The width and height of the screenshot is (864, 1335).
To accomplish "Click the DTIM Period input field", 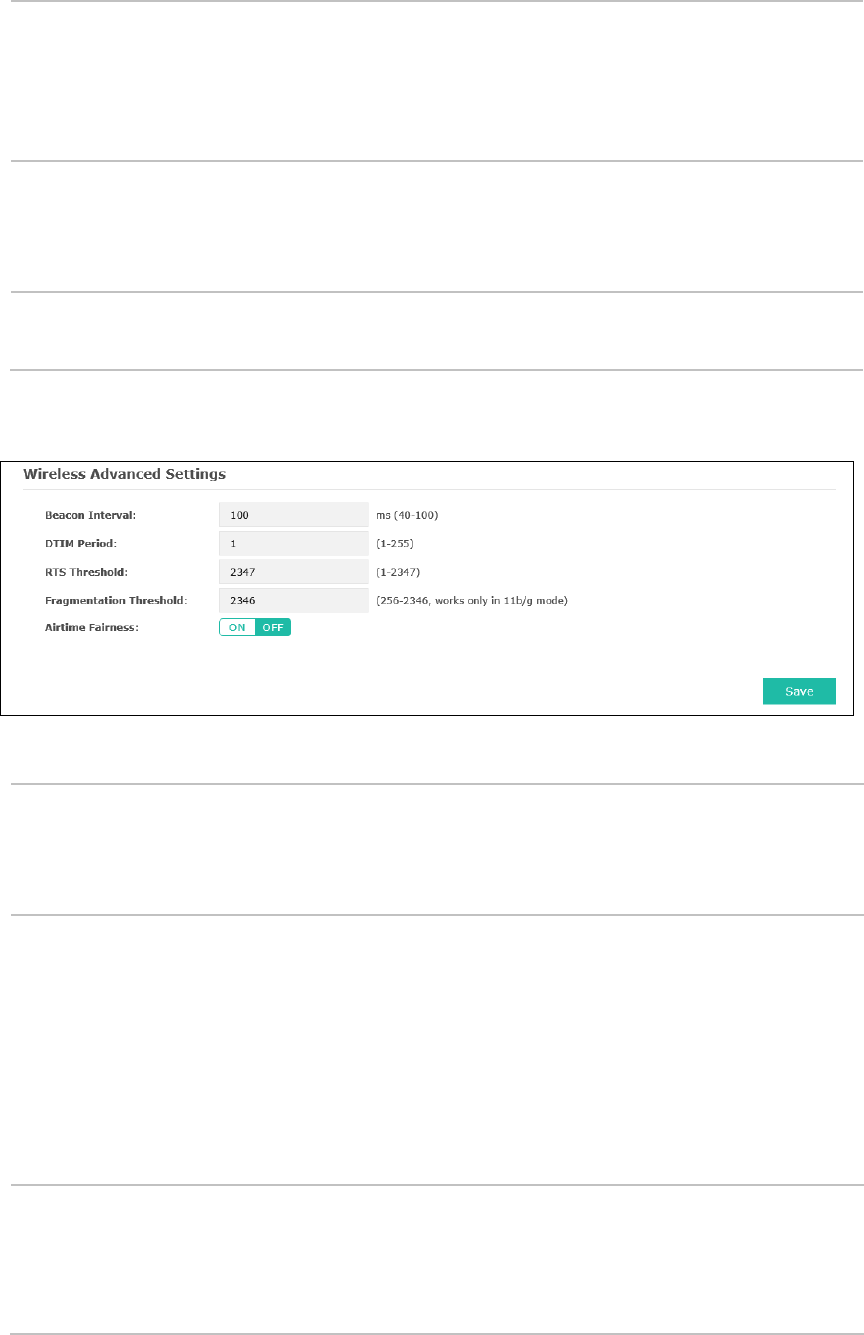I will pyautogui.click(x=294, y=543).
